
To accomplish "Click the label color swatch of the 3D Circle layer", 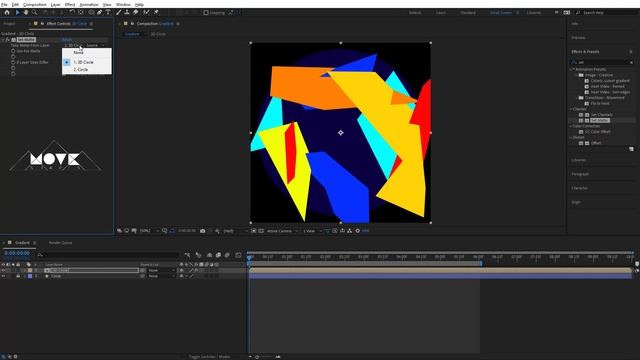I will click(x=30, y=270).
